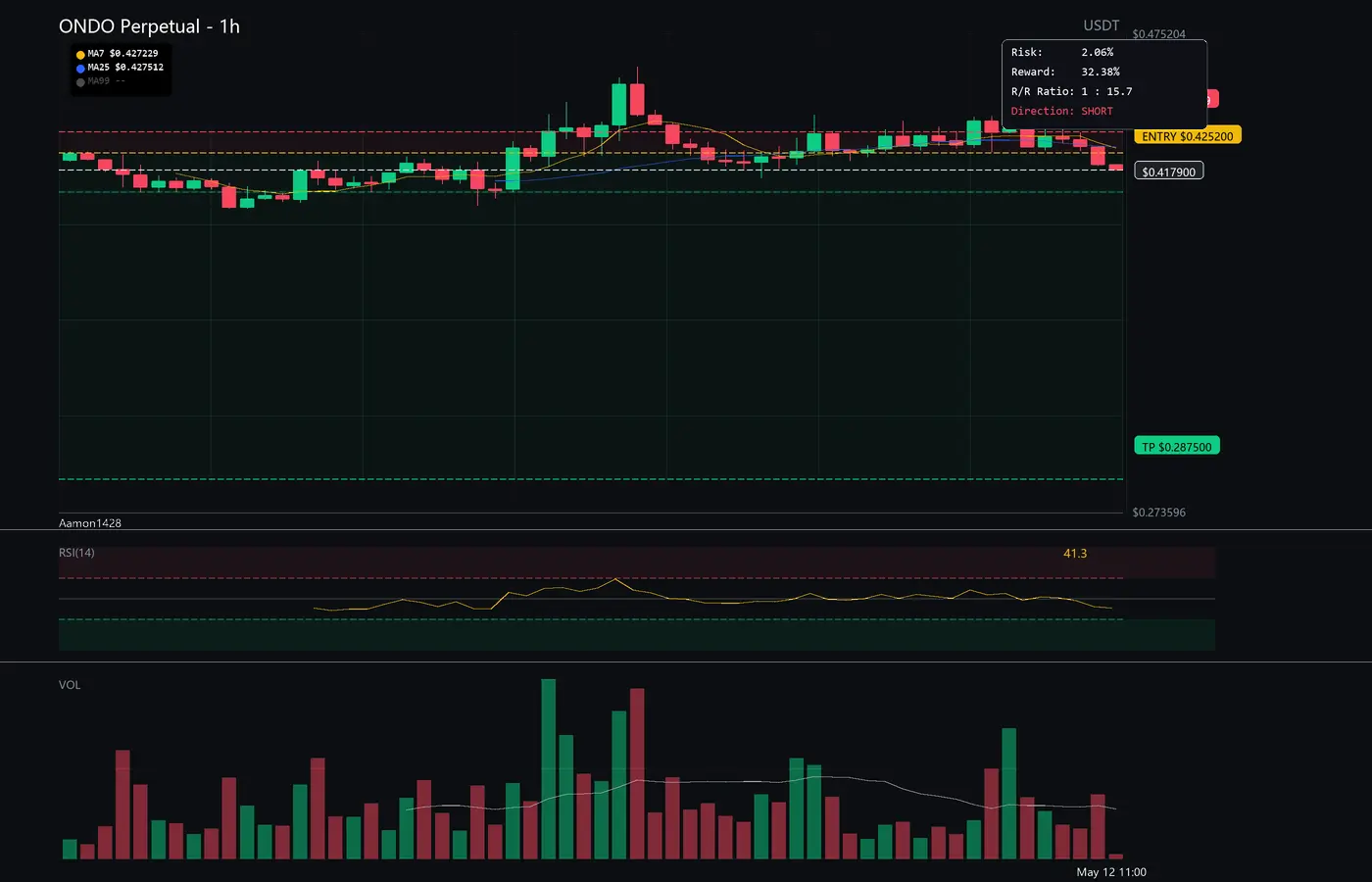The image size is (1372, 882).
Task: Click the blue MA25 legend dot
Action: tap(80, 69)
